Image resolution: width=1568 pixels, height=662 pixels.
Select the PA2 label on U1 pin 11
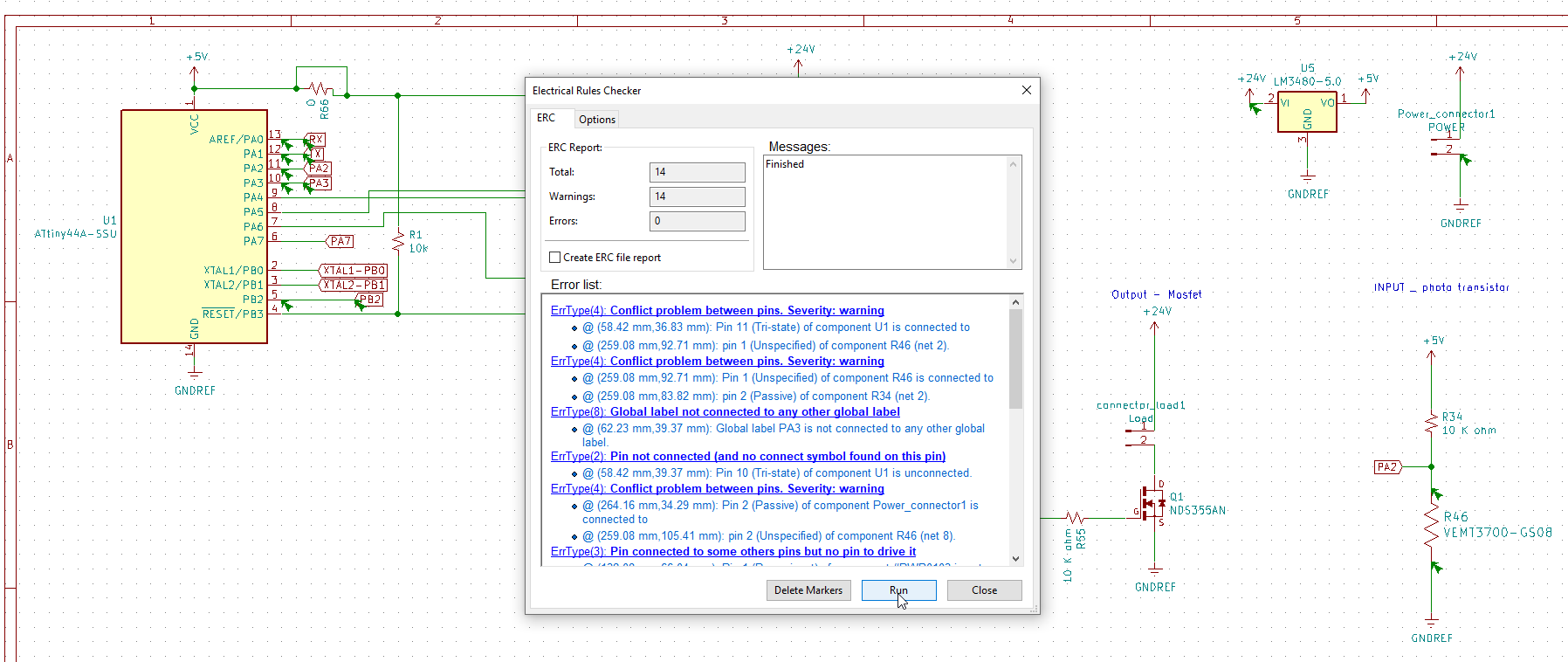(x=318, y=169)
